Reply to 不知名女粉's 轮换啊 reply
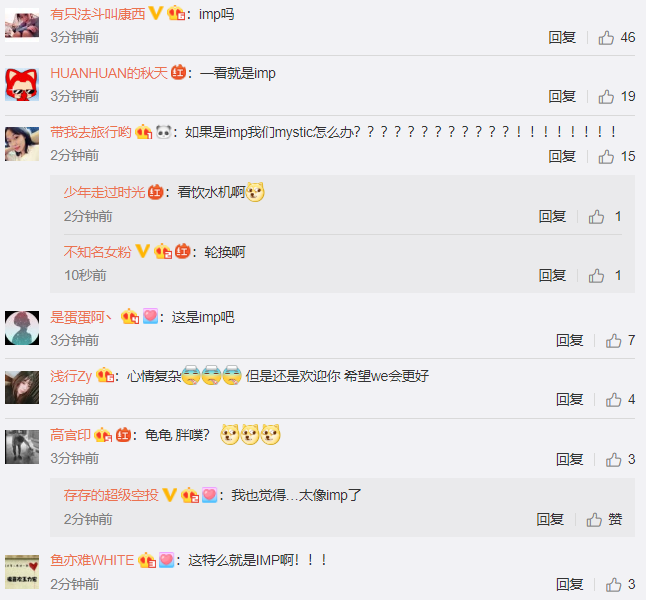646x600 pixels. [552, 275]
